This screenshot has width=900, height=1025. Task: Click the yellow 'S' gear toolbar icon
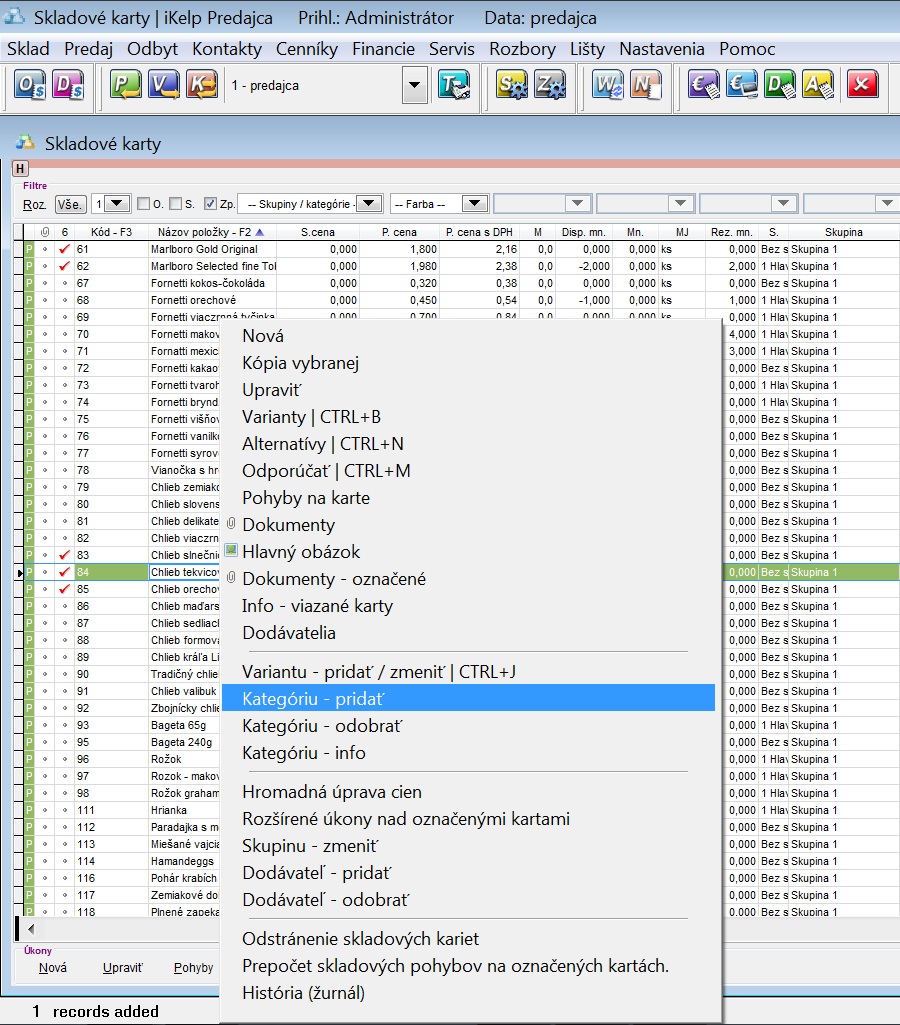click(512, 86)
